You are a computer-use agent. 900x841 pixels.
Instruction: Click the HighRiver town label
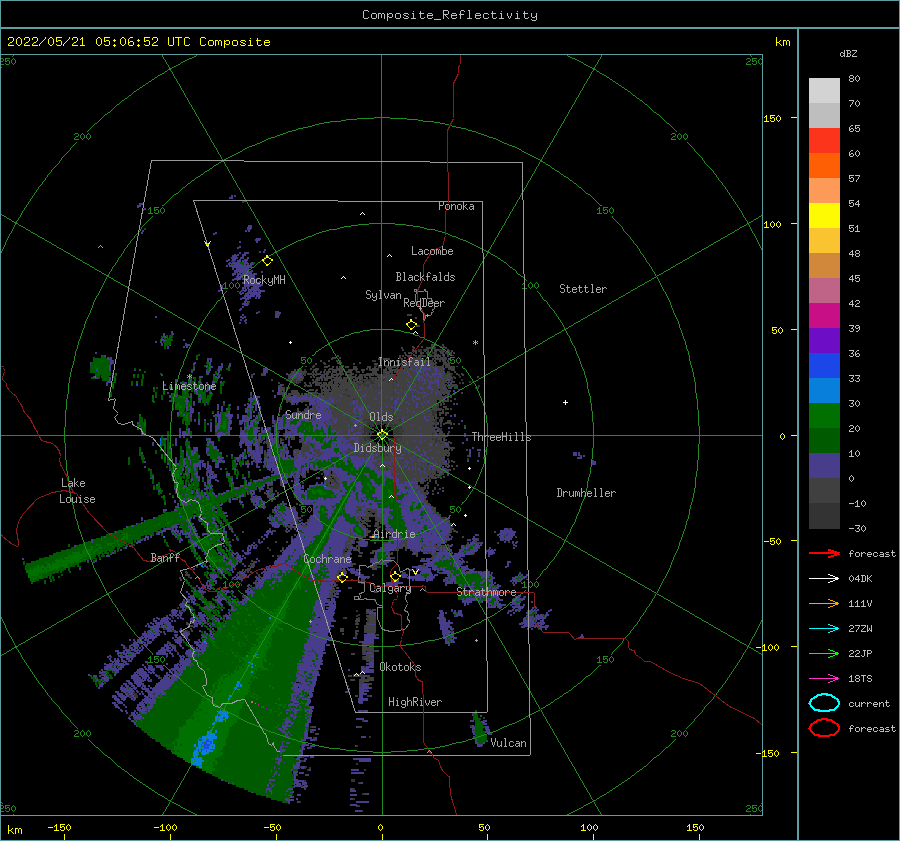click(x=415, y=702)
